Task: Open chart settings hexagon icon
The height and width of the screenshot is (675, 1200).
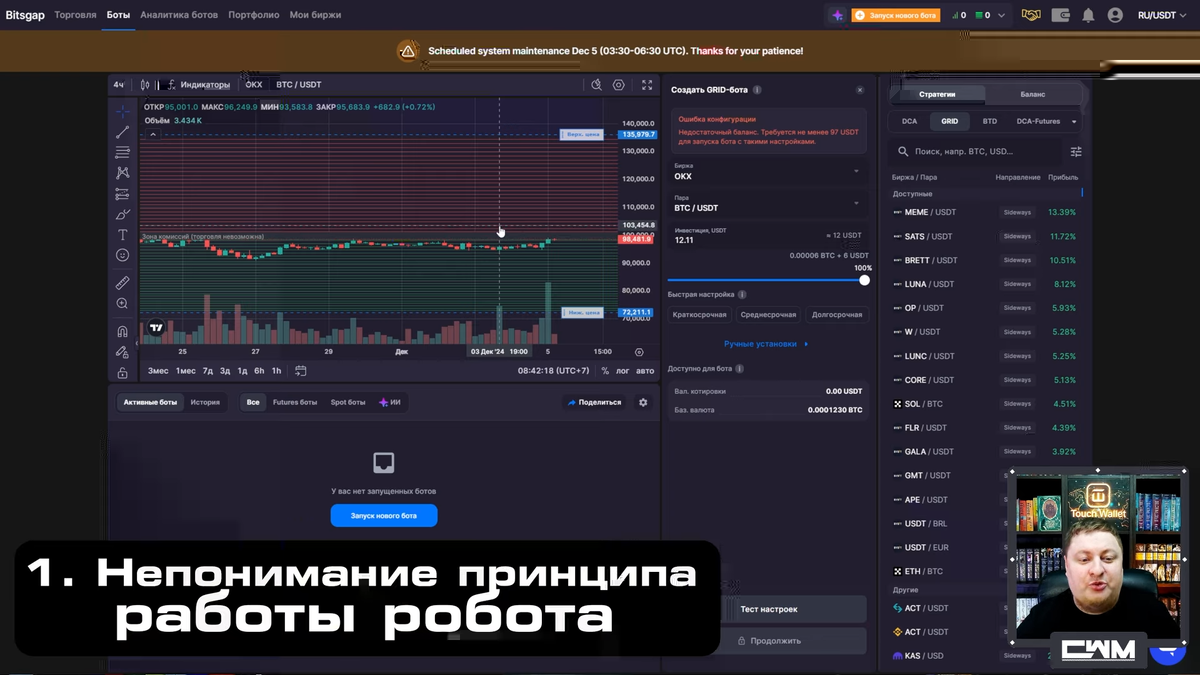Action: (619, 85)
